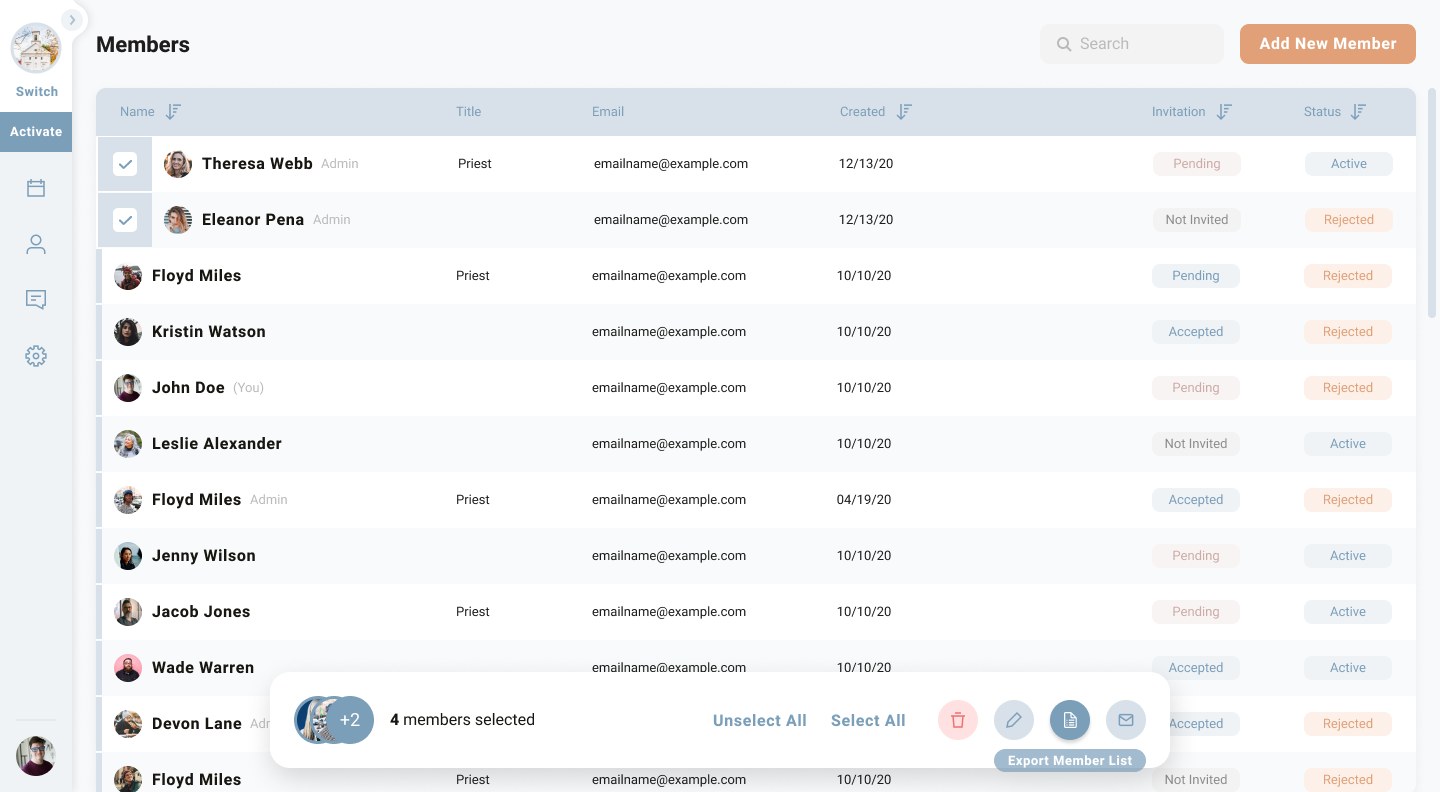The image size is (1440, 792).
Task: Click the Leslie Alexander name
Action: pyautogui.click(x=217, y=444)
